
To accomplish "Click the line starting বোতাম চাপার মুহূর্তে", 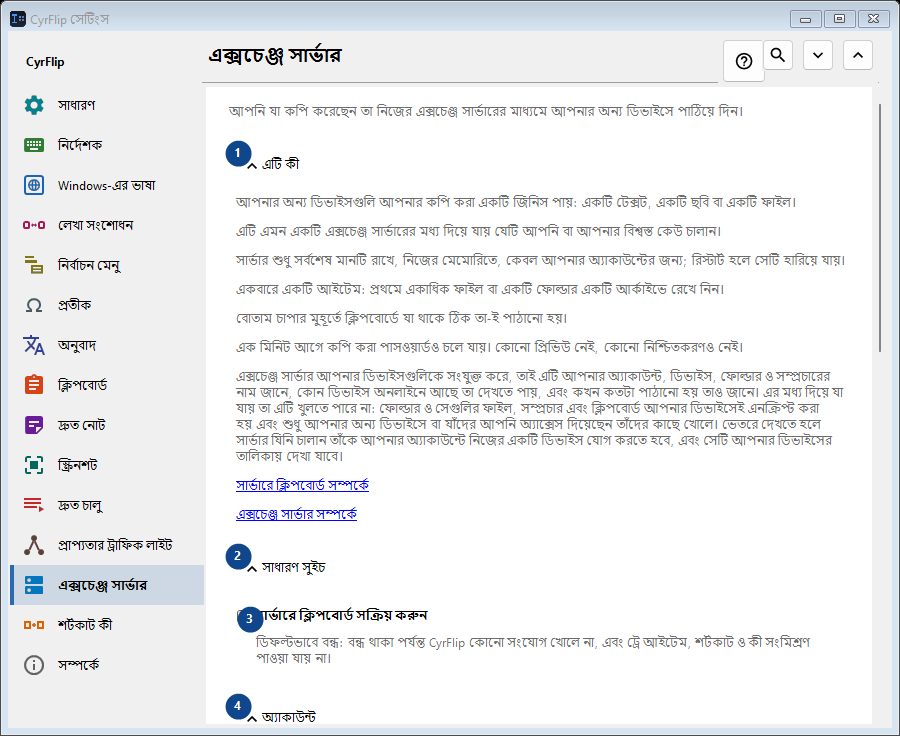I will [x=402, y=318].
